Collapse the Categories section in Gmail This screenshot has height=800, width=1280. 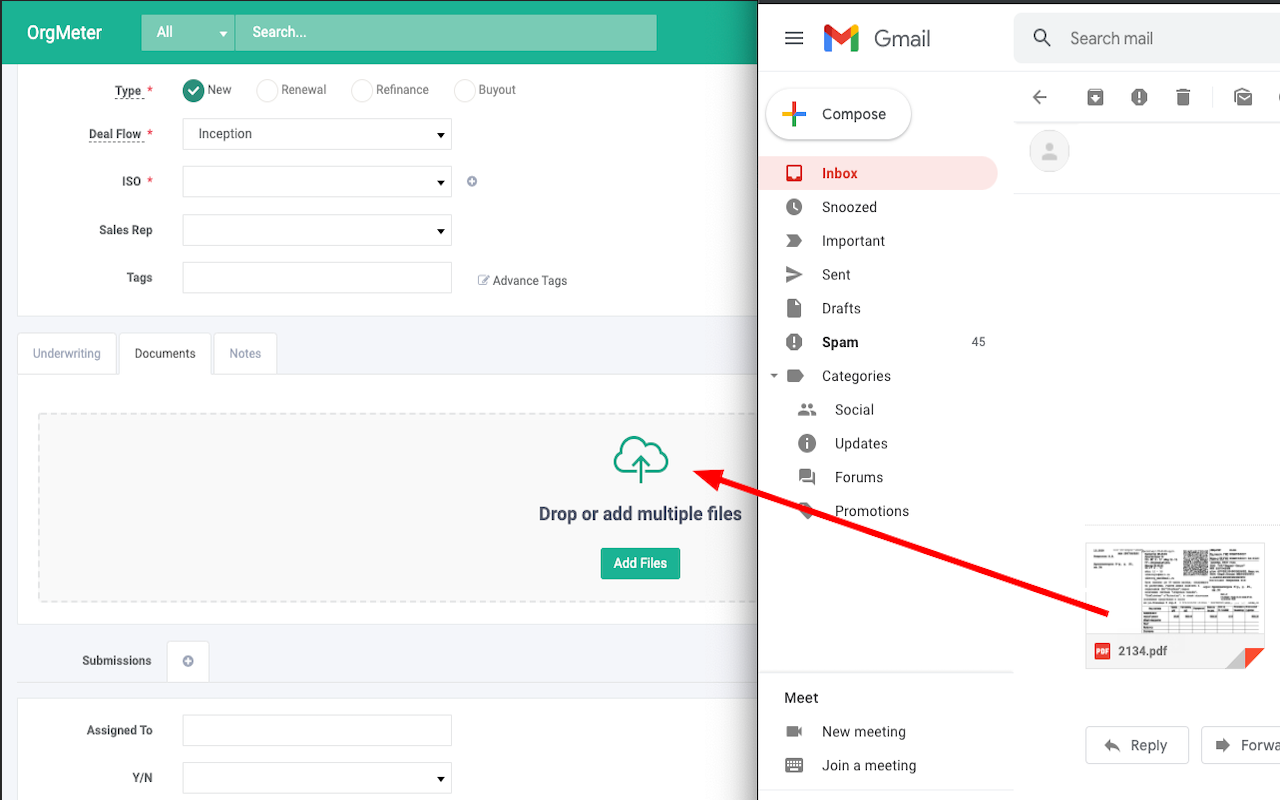click(774, 375)
